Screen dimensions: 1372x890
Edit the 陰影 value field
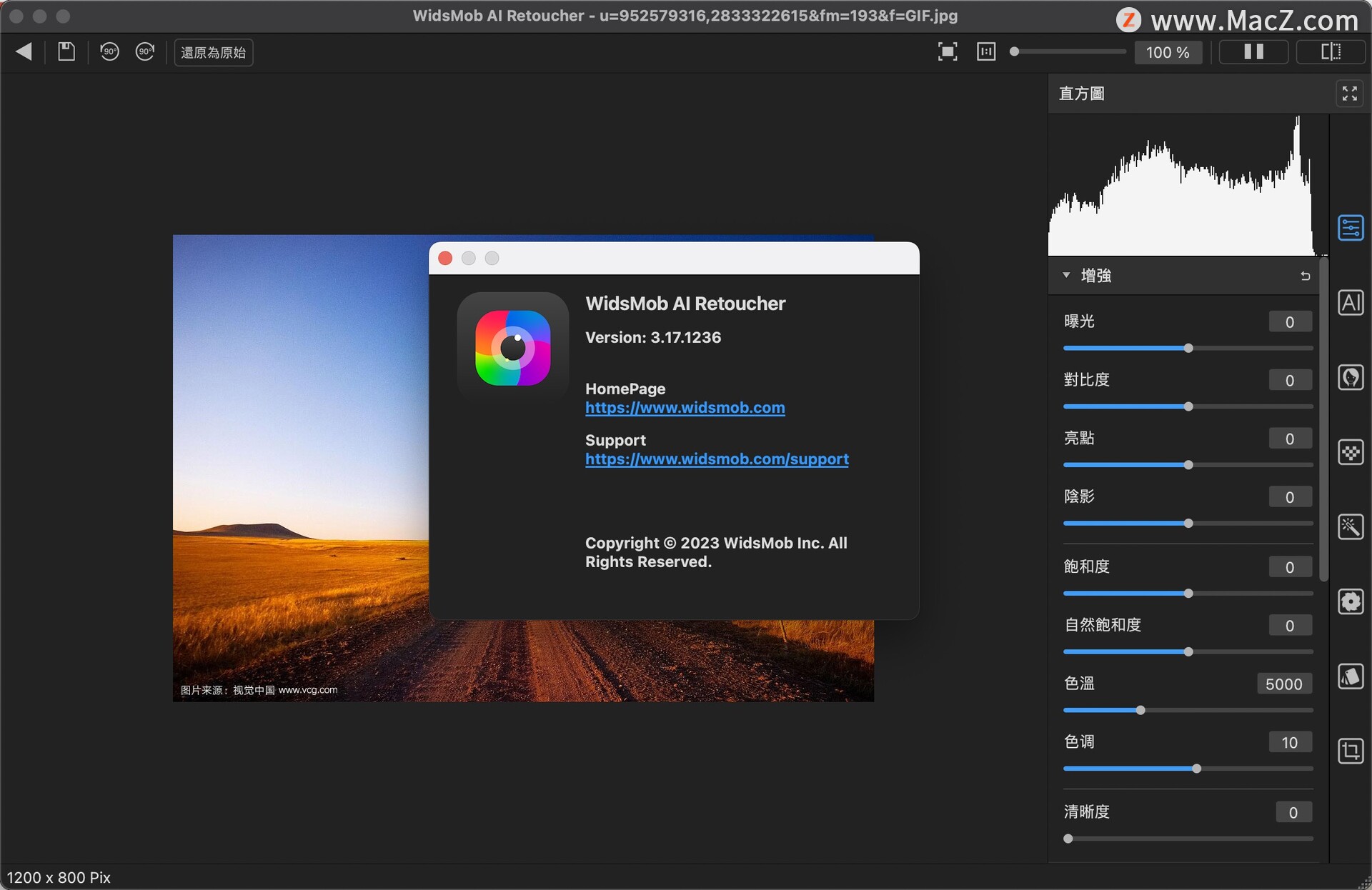[x=1290, y=497]
